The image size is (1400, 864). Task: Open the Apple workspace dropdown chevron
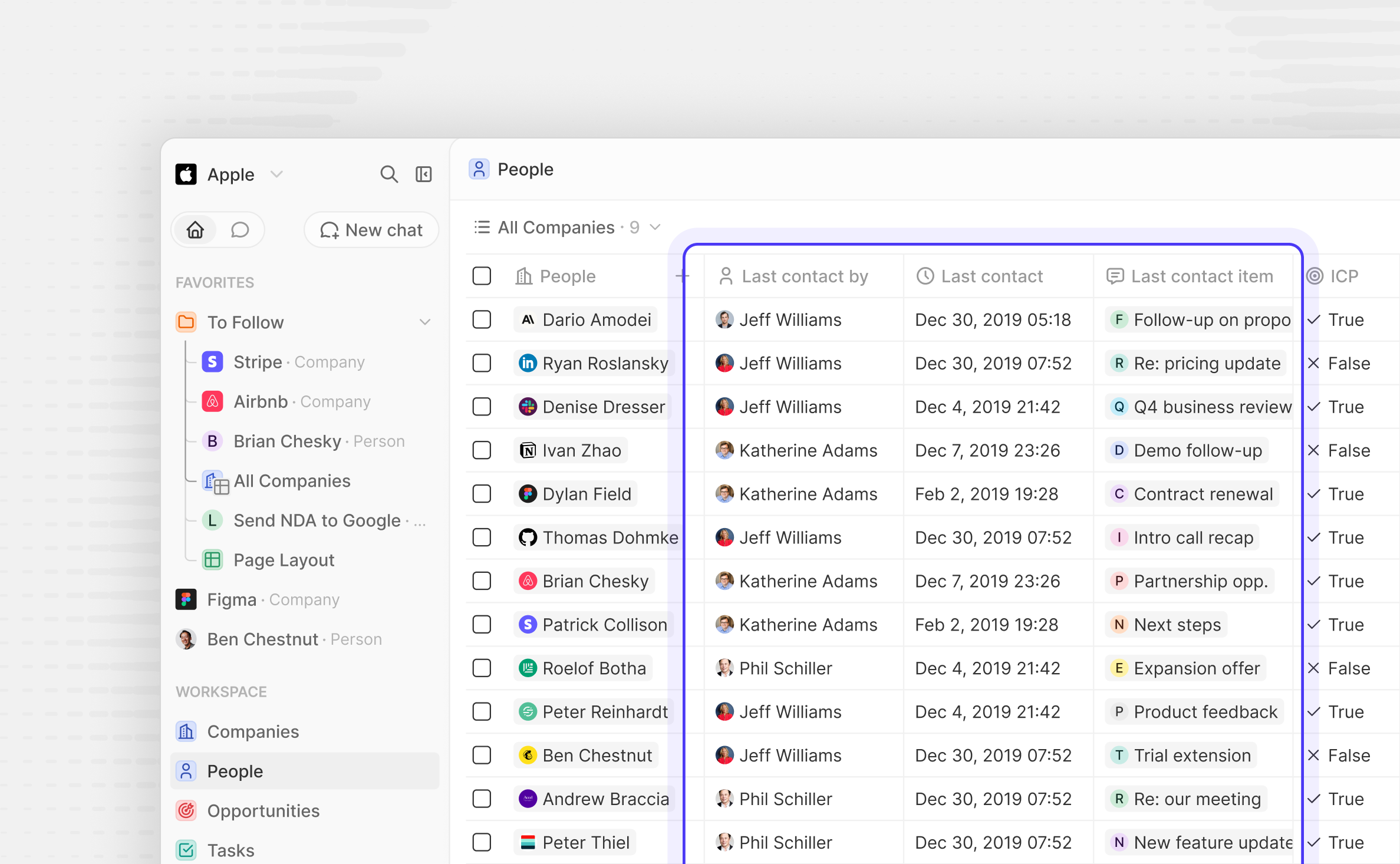point(276,174)
